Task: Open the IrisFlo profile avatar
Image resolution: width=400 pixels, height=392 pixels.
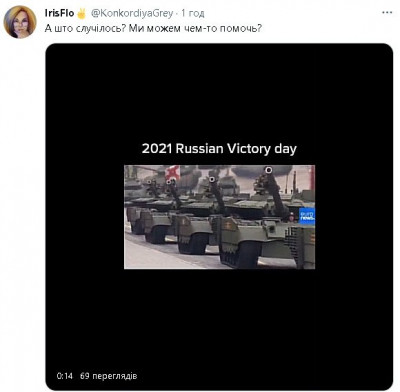Action: [x=20, y=22]
